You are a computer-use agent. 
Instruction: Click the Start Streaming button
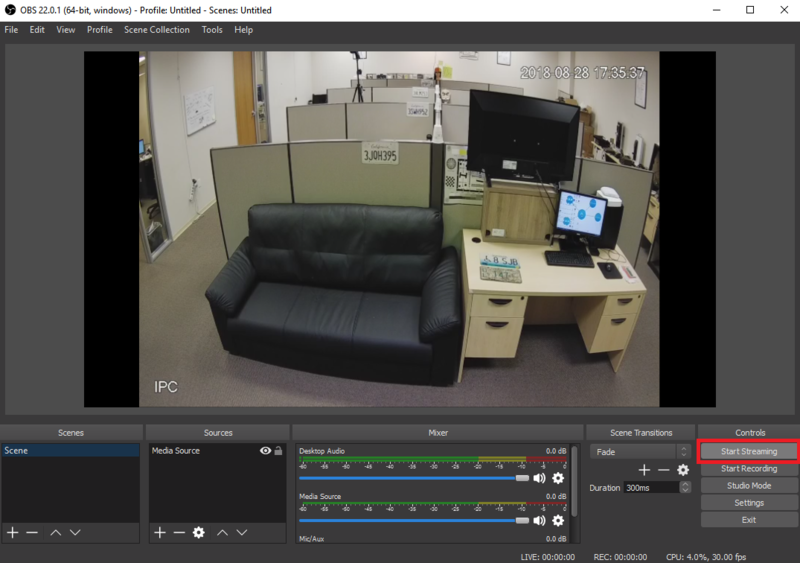[x=748, y=451]
